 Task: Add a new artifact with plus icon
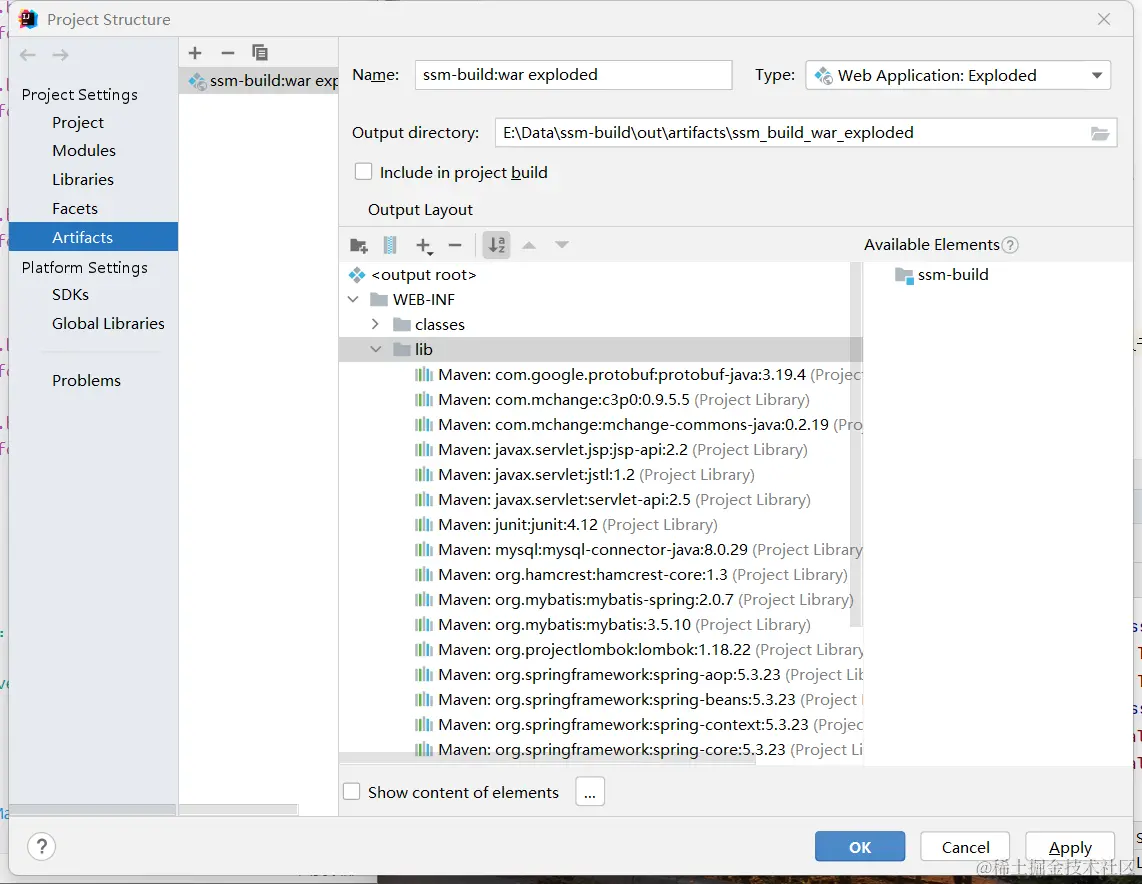coord(194,53)
